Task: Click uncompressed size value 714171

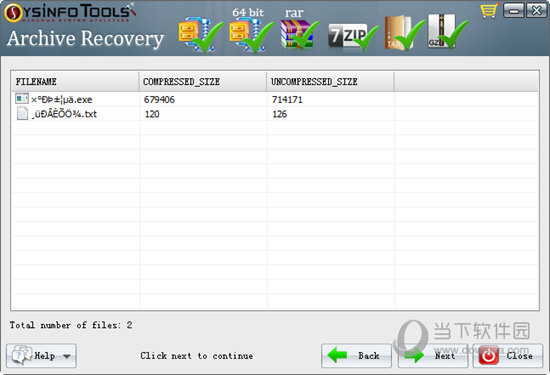Action: [287, 100]
